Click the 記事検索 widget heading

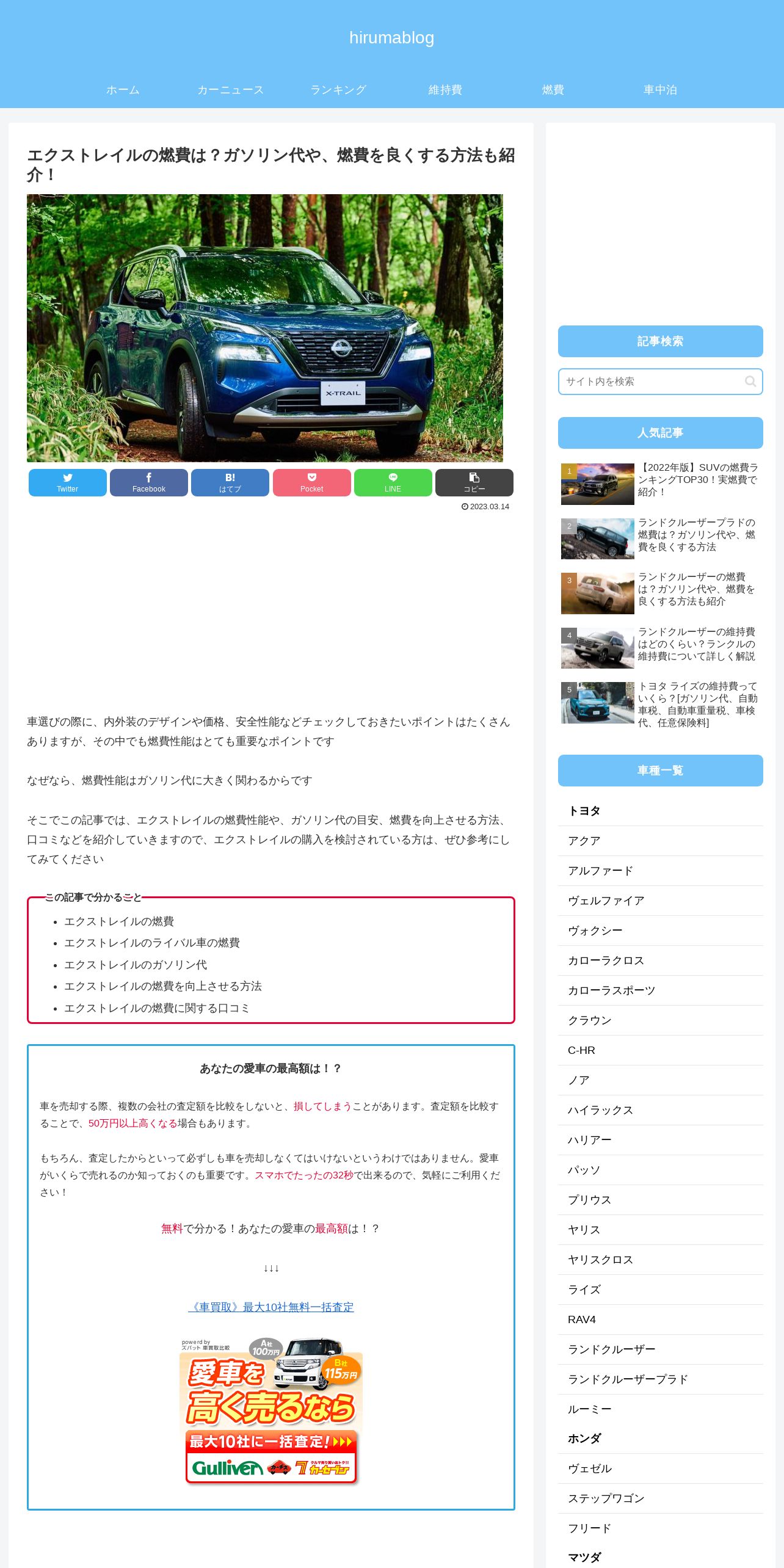pos(660,341)
